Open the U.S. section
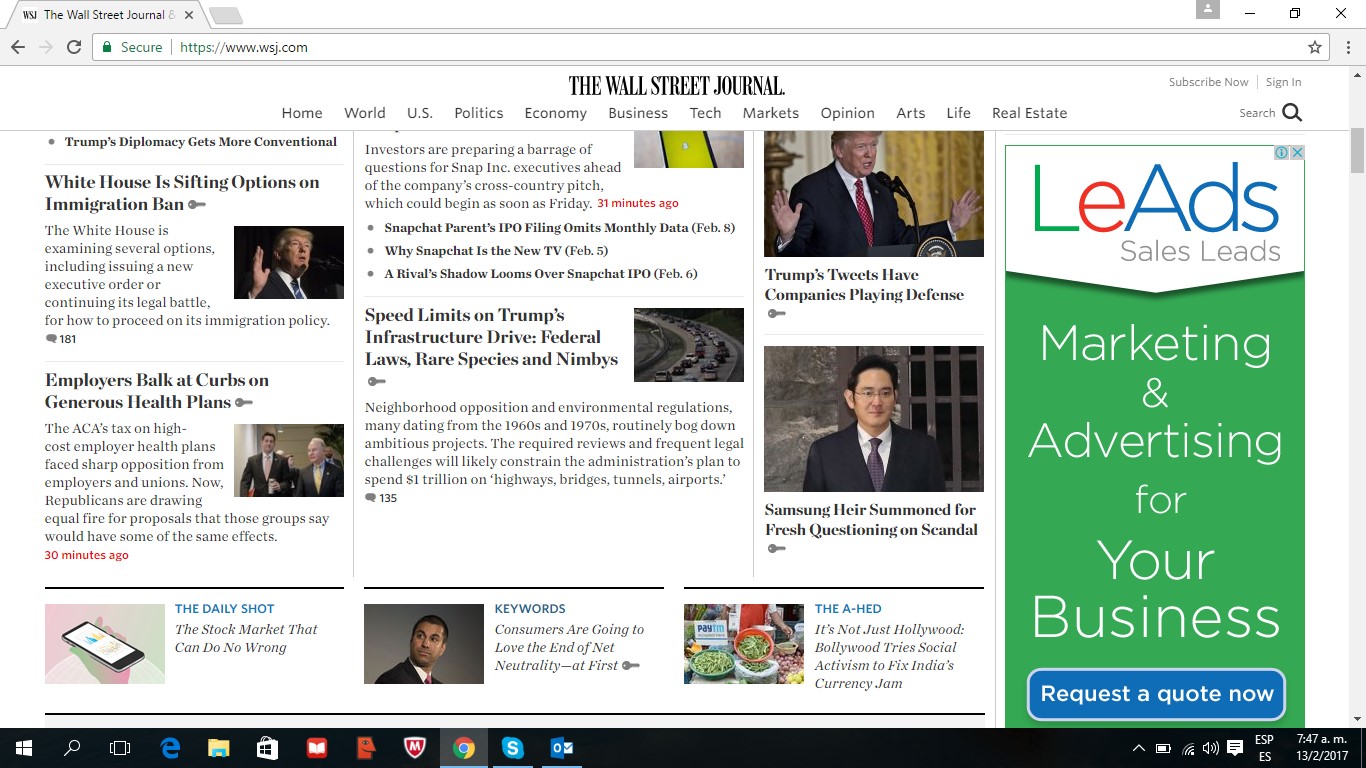The height and width of the screenshot is (768, 1366). click(x=420, y=113)
